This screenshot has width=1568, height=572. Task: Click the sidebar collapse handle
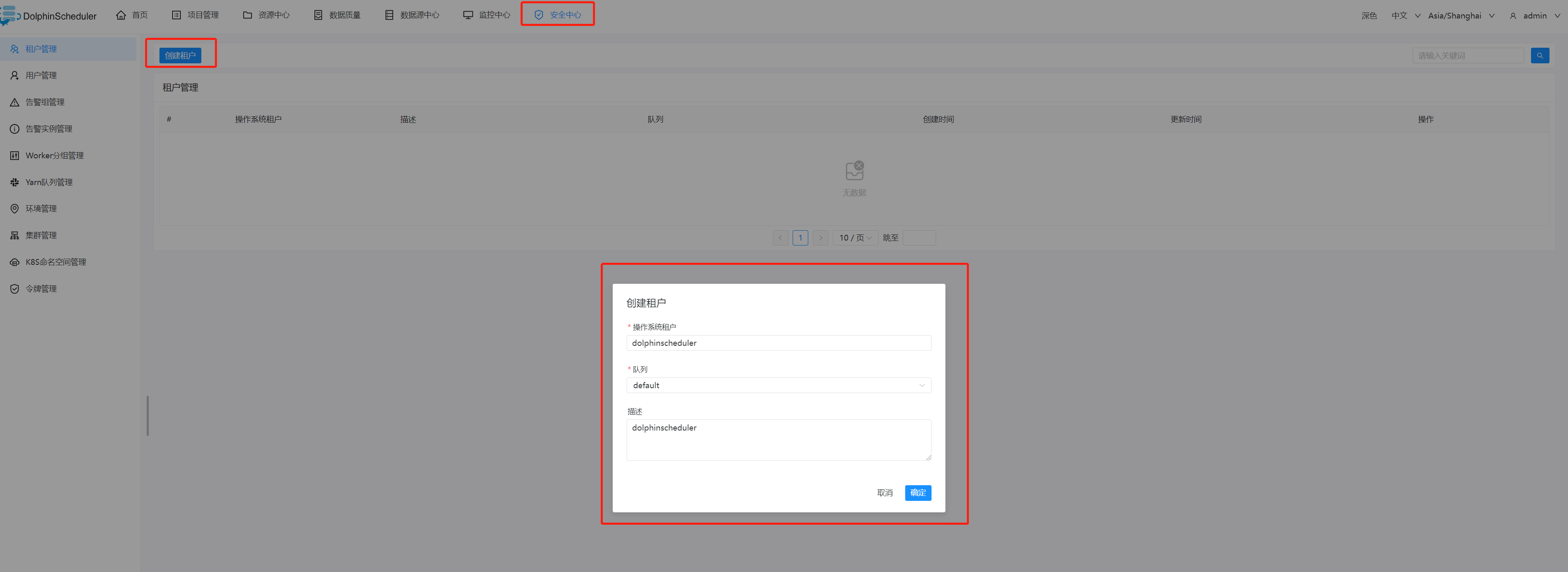[x=147, y=416]
